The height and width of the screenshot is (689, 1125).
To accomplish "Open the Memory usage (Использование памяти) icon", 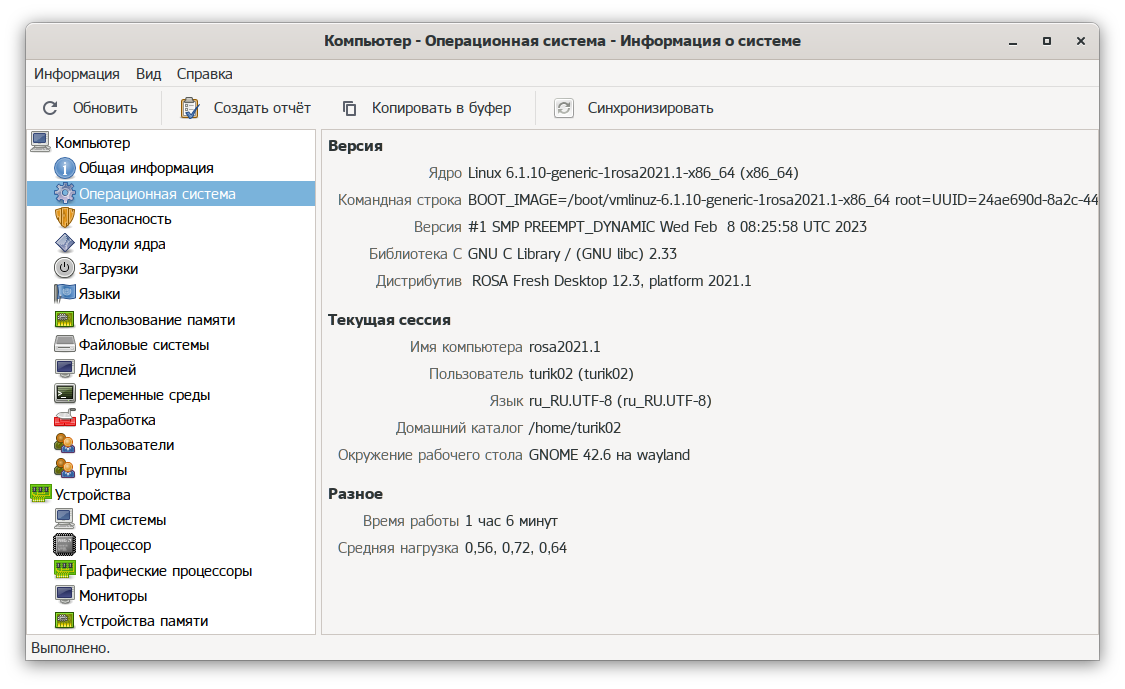I will [x=64, y=320].
